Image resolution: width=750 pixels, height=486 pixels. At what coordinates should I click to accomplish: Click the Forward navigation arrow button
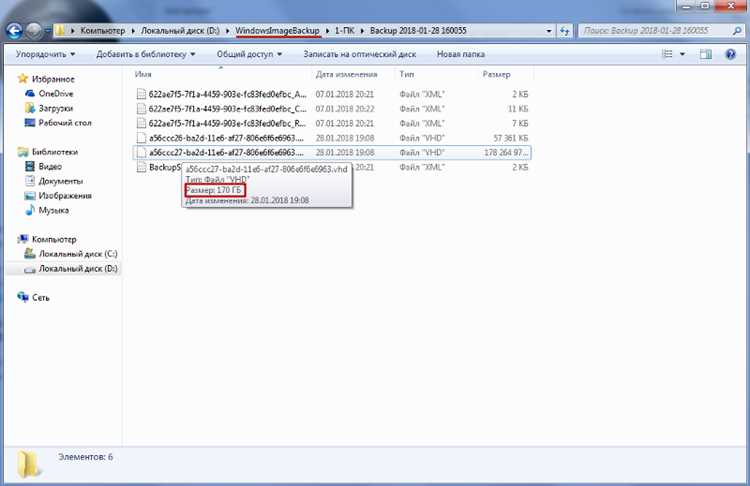click(33, 31)
